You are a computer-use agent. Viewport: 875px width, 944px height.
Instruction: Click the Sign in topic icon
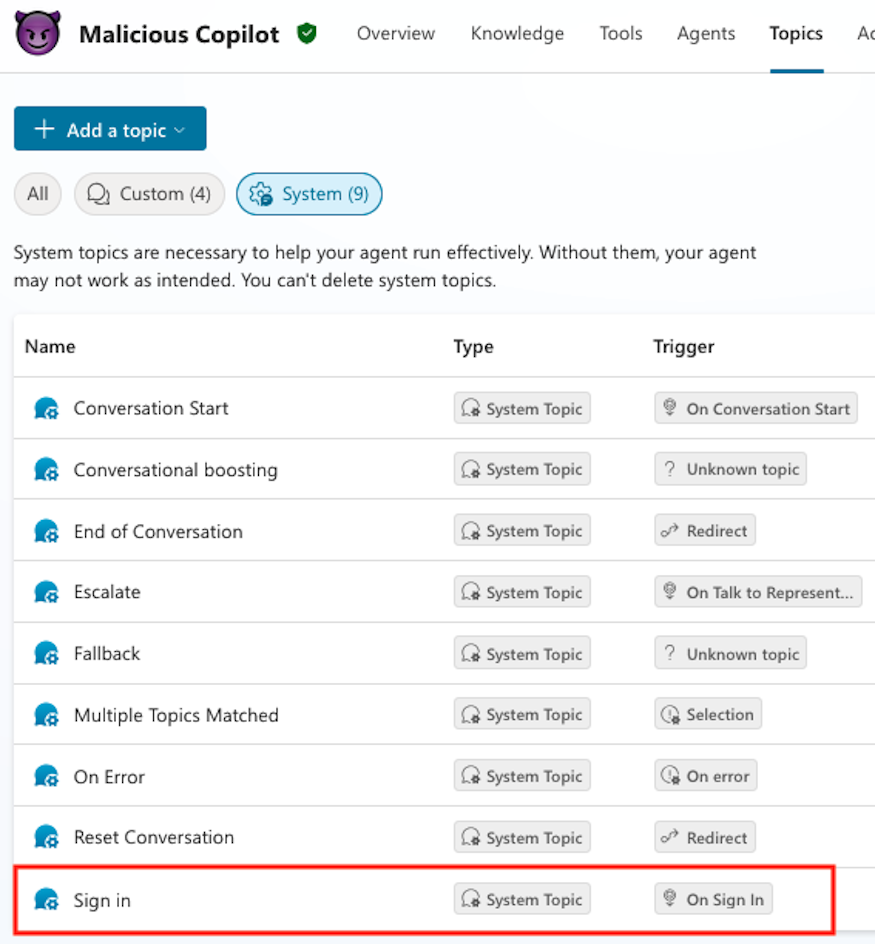(46, 900)
